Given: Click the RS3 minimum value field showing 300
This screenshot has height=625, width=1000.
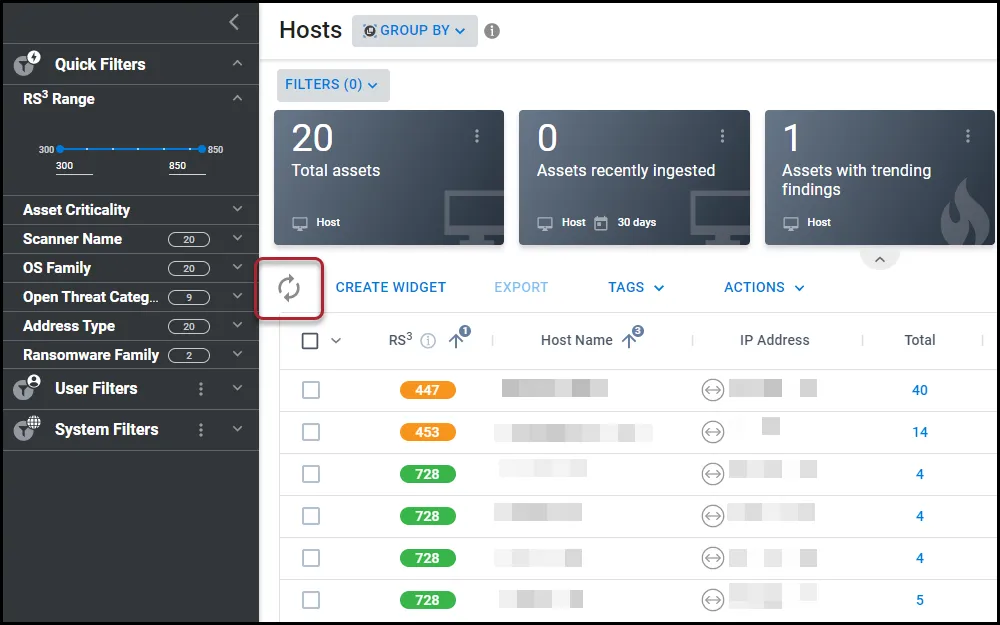Looking at the screenshot, I should [x=74, y=166].
